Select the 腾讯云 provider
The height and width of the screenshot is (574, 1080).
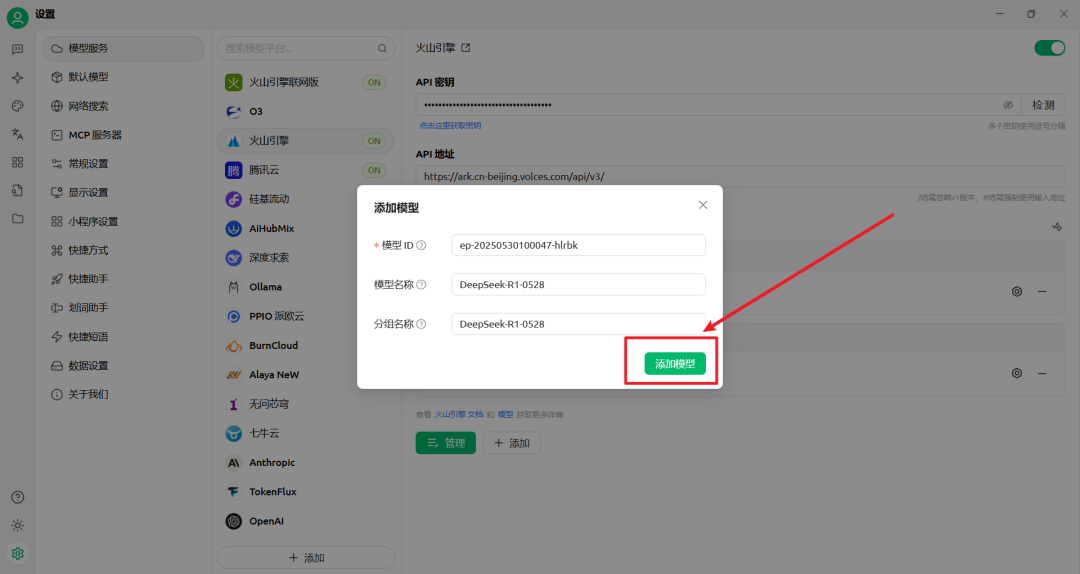point(306,170)
